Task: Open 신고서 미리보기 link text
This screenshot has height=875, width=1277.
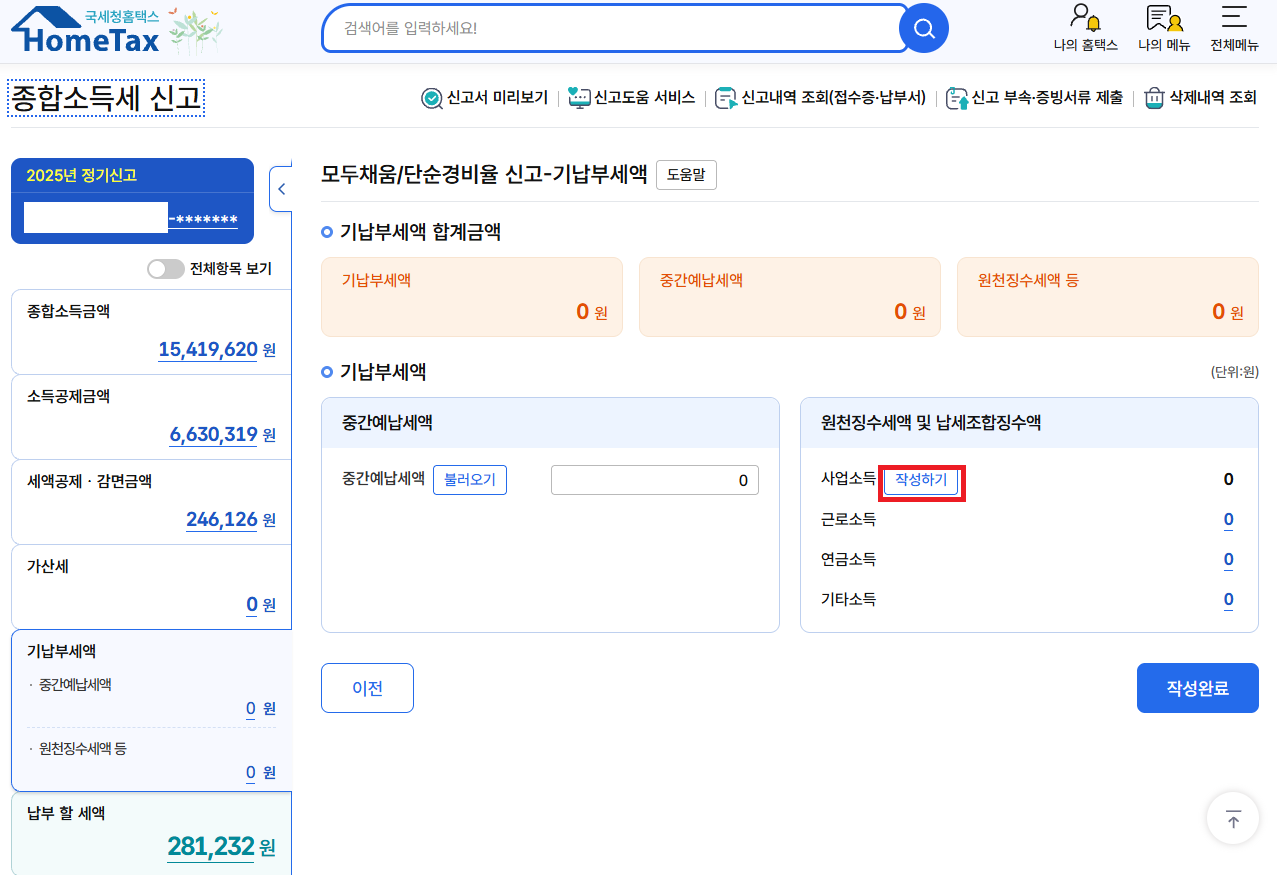Action: pyautogui.click(x=498, y=98)
